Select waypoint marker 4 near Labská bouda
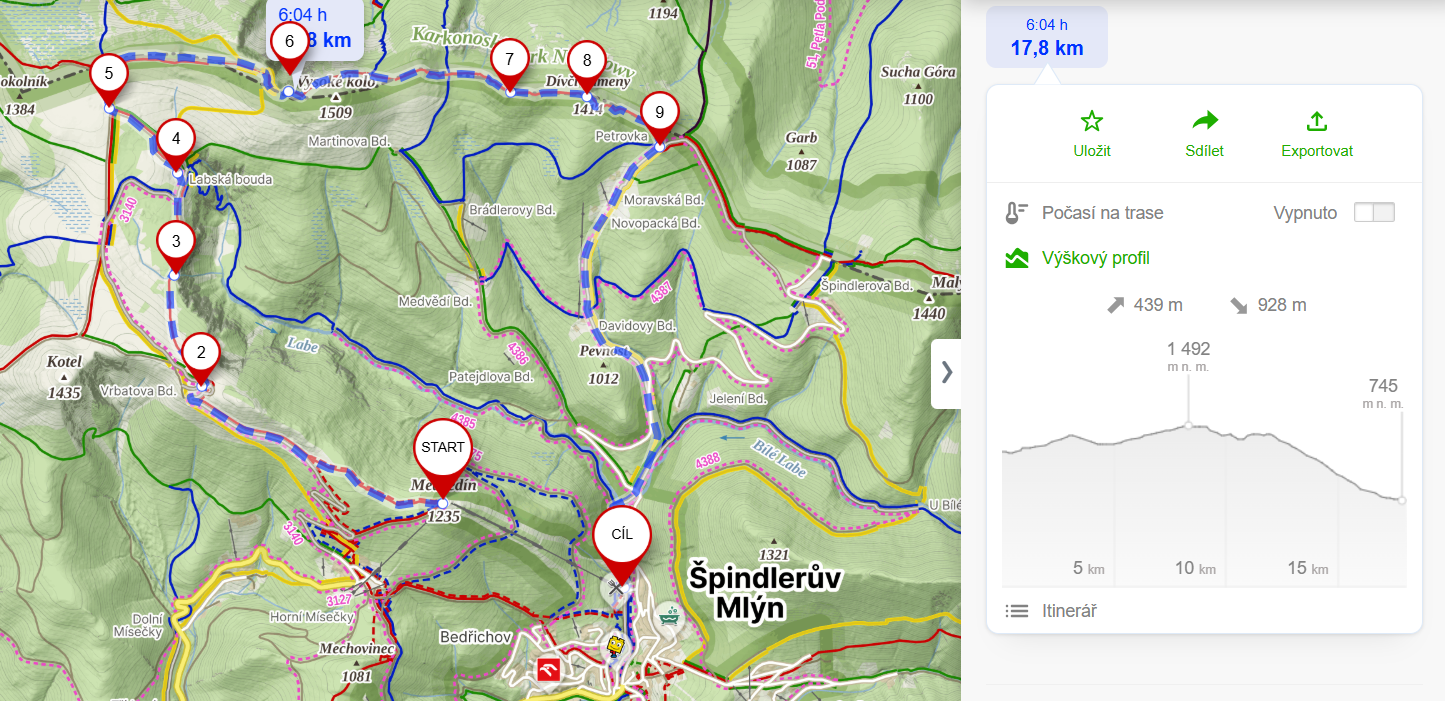This screenshot has height=701, width=1445. point(176,139)
